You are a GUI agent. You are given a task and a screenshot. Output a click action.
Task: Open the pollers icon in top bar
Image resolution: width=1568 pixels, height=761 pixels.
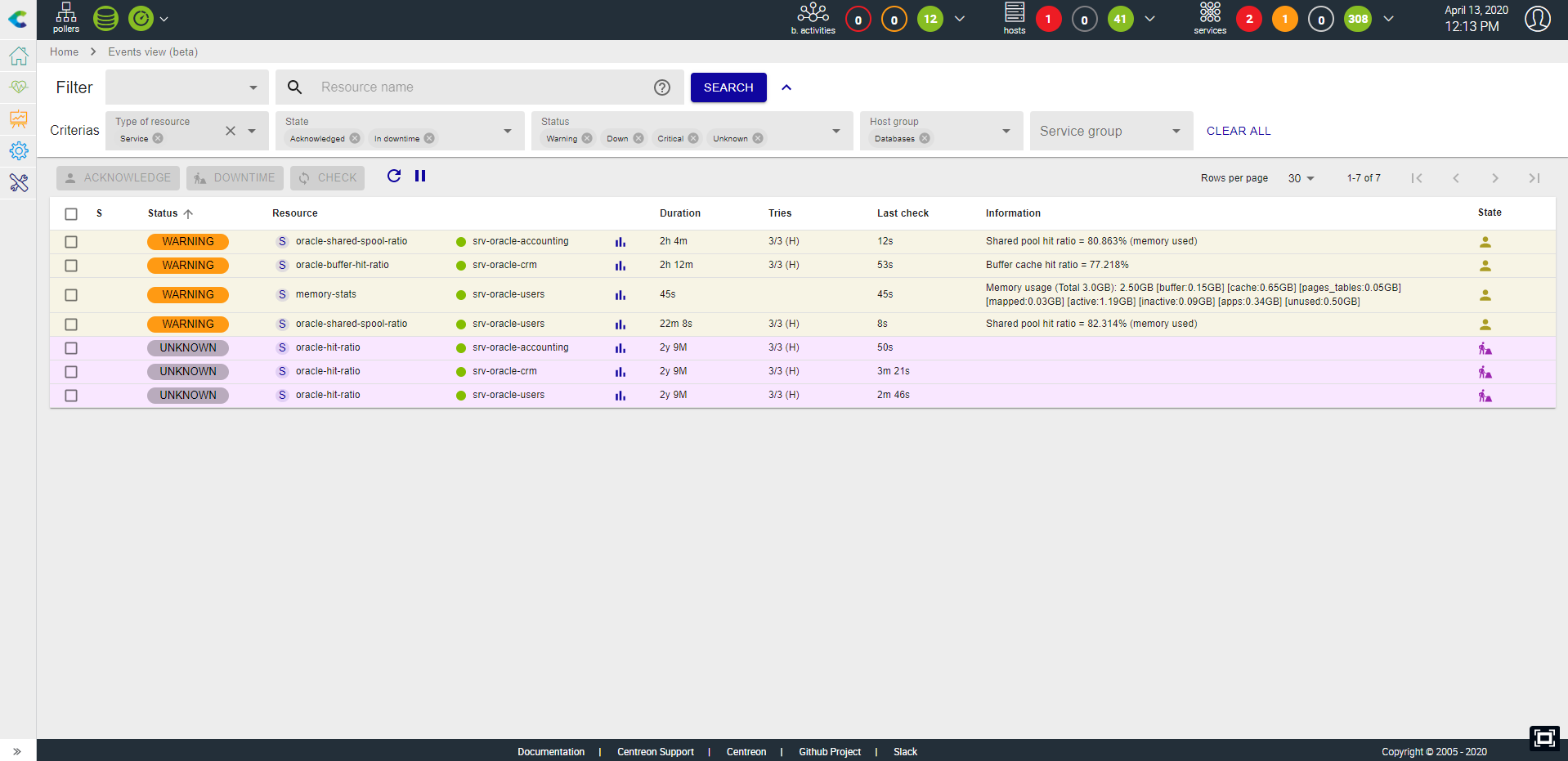66,18
